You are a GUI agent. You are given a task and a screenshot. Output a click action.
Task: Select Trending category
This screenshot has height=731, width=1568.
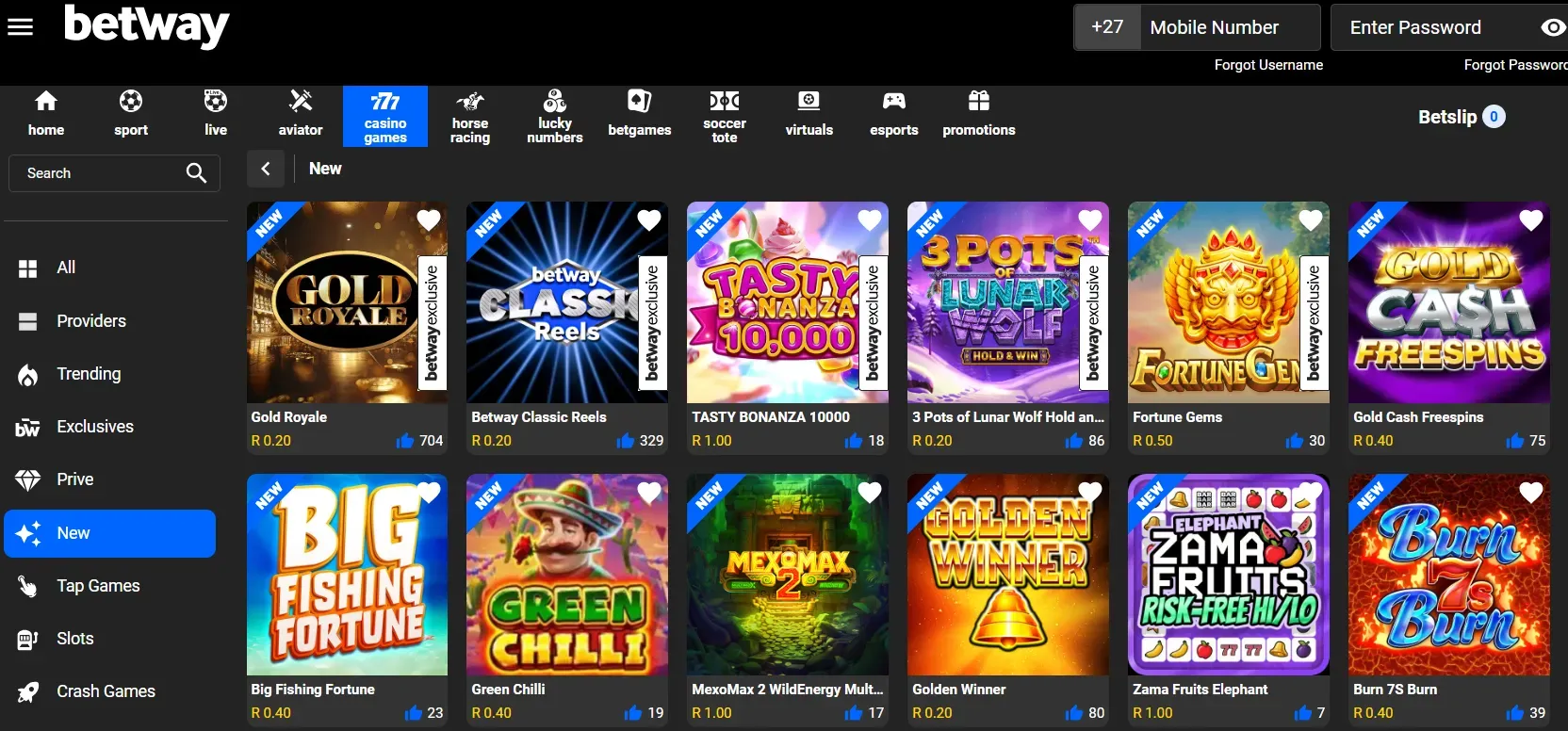(x=110, y=374)
